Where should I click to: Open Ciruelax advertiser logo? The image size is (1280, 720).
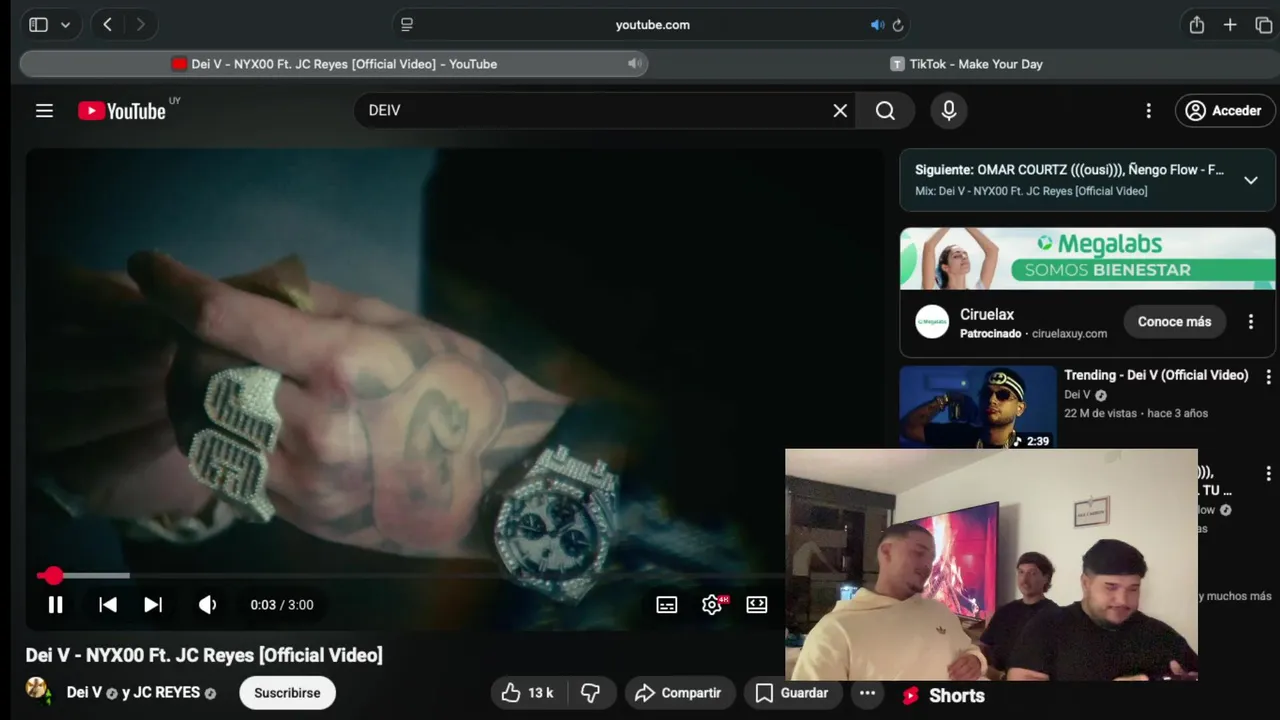(x=932, y=322)
